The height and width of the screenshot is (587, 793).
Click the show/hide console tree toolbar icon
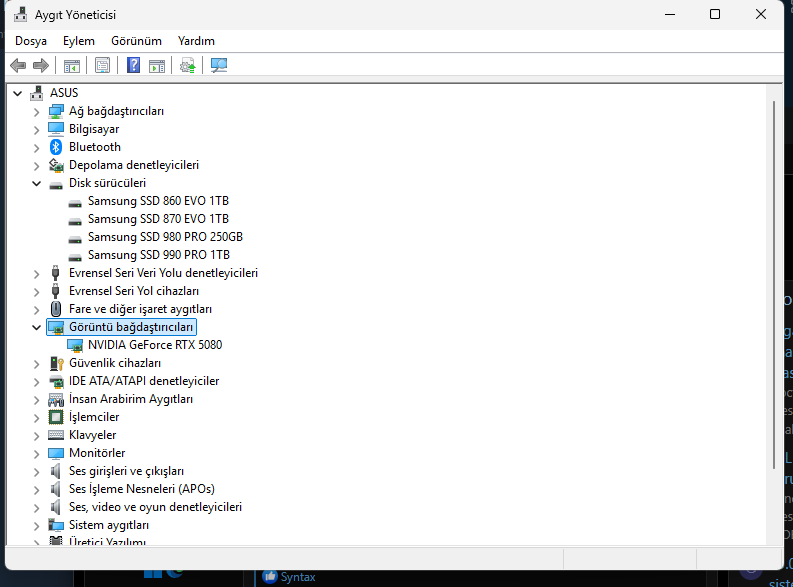pyautogui.click(x=71, y=66)
